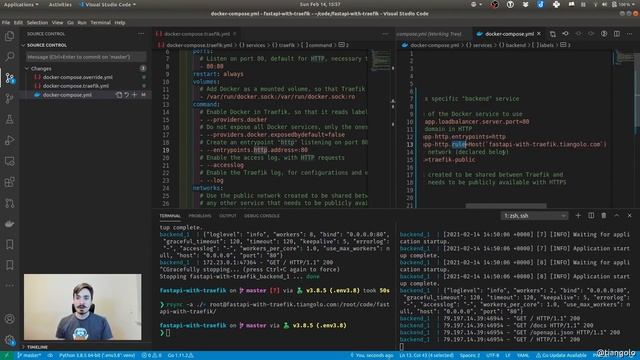640x360 pixels.
Task: Open left editor group more actions ellipsis
Action: click(x=385, y=34)
